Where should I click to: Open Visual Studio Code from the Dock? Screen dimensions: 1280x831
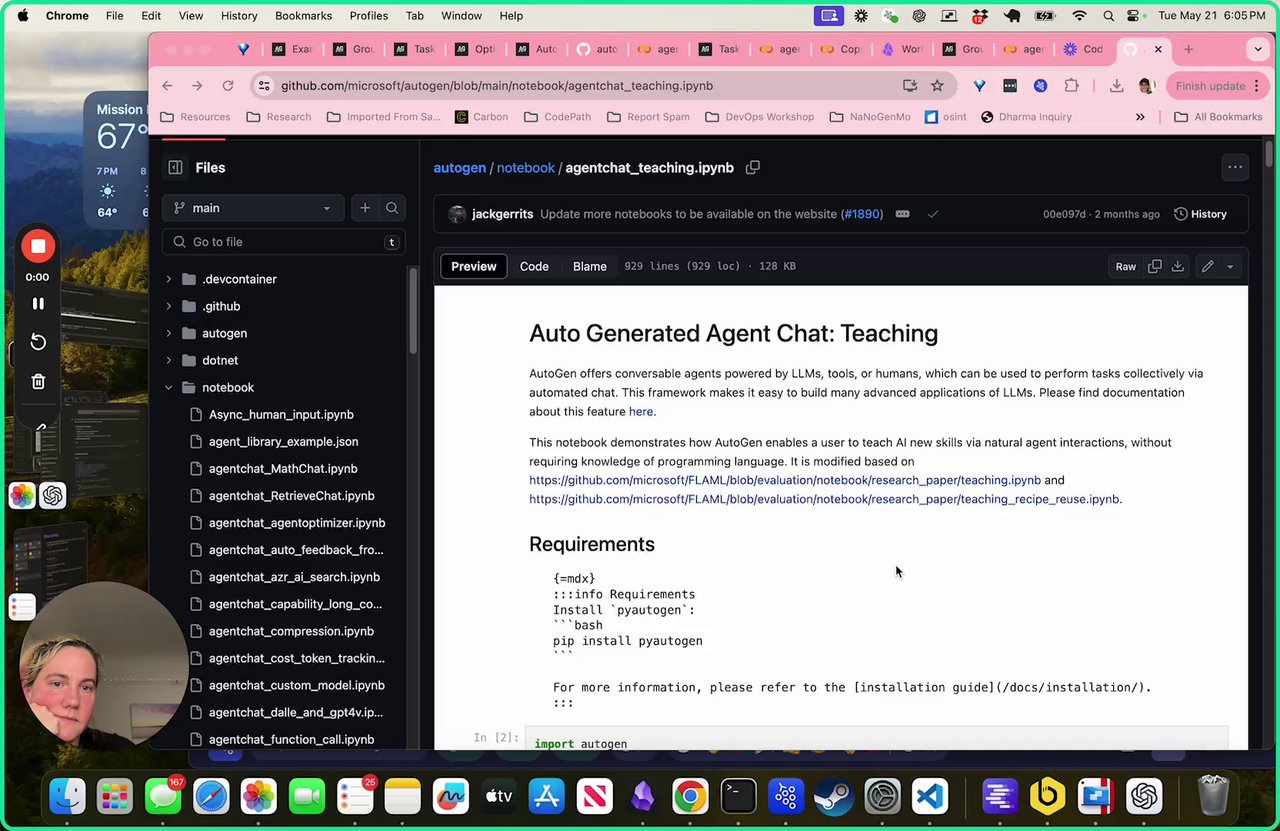pyautogui.click(x=930, y=796)
